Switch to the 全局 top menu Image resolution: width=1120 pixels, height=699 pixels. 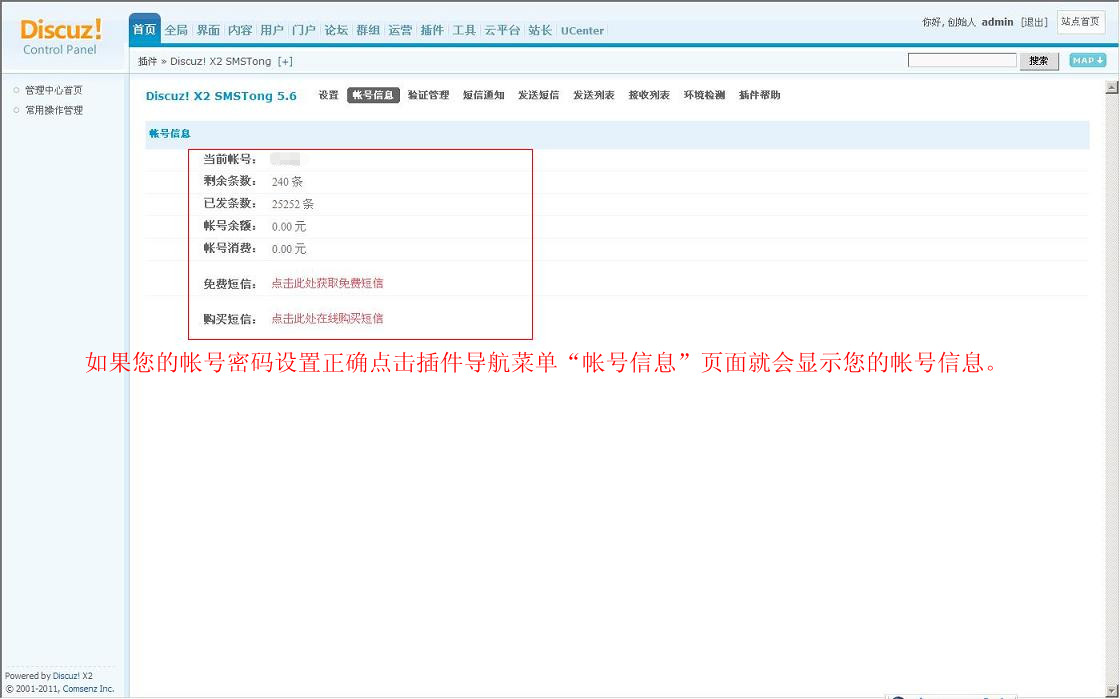(176, 30)
